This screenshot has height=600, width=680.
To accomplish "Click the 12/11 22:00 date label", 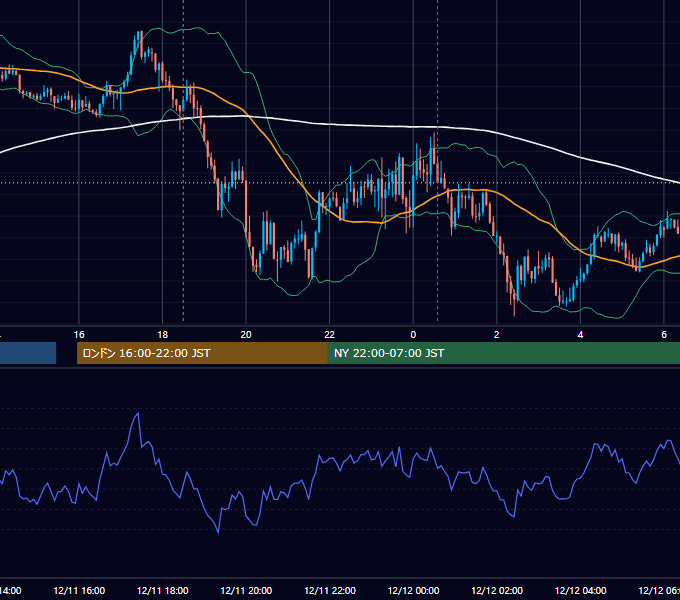I will 330,590.
